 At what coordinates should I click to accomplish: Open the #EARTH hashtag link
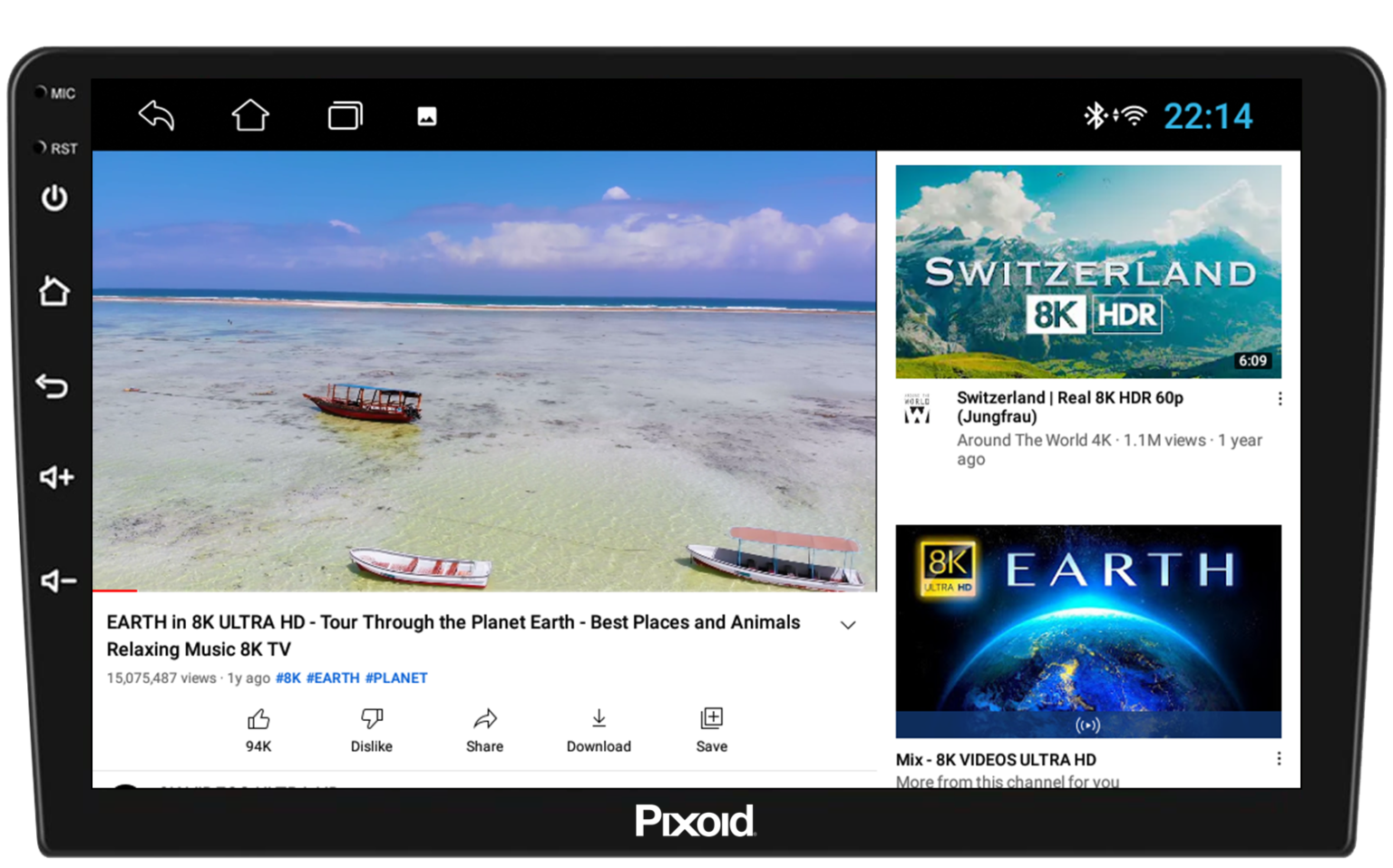tap(333, 678)
